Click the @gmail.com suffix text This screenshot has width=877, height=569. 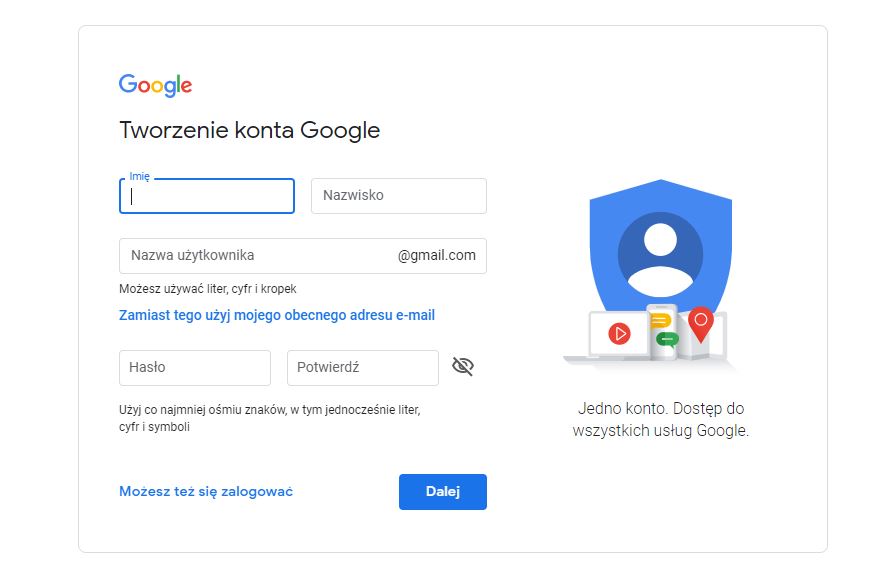[437, 256]
